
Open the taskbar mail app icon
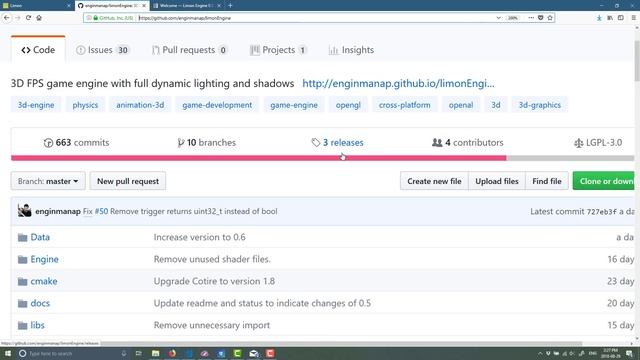click(253, 353)
